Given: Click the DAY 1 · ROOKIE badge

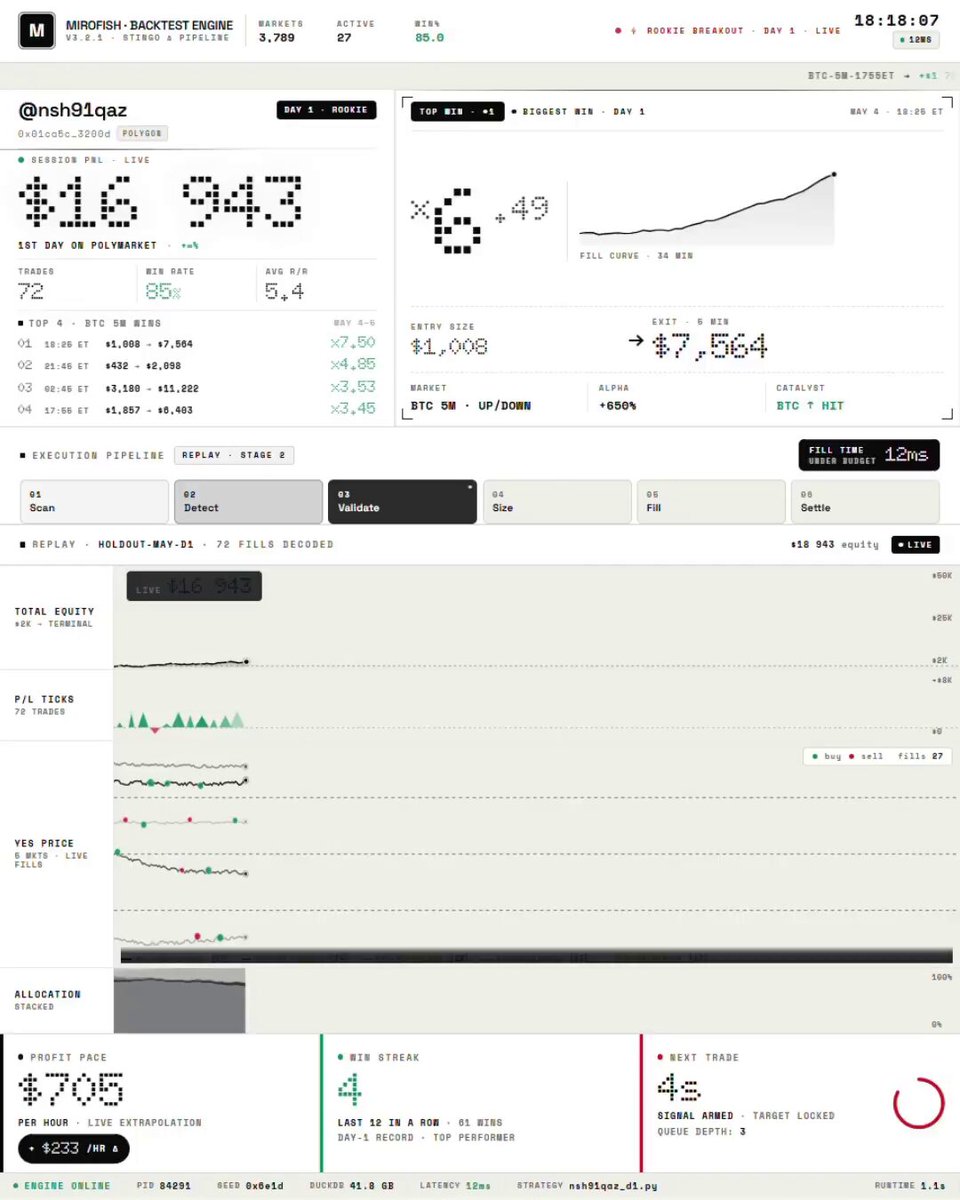Looking at the screenshot, I should (x=326, y=109).
